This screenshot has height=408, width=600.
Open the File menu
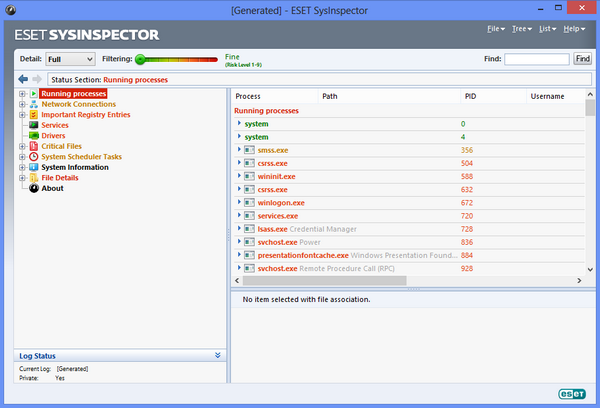coord(496,29)
